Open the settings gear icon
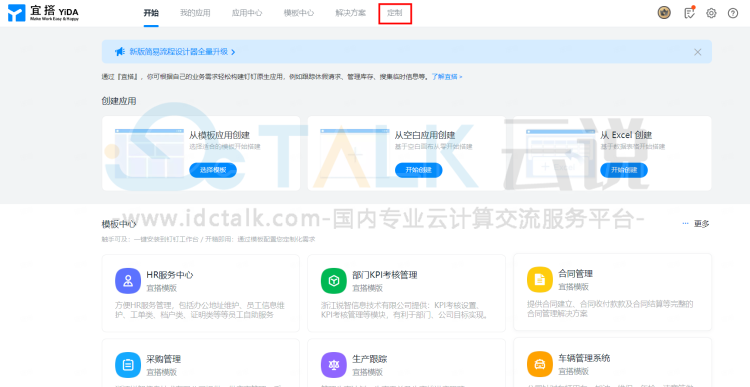750x387 pixels. (711, 13)
